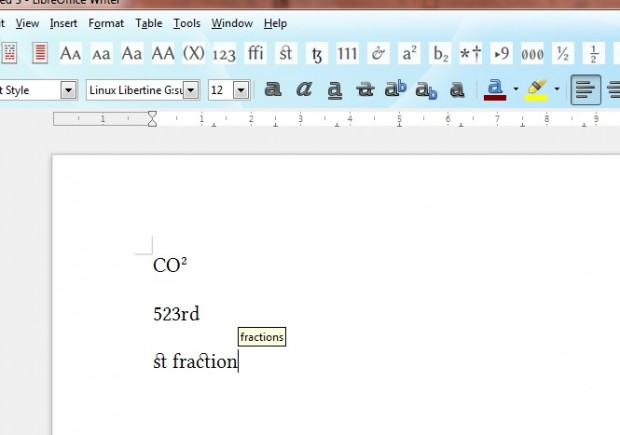
Task: Click the 'tz' ligature icon
Action: [x=317, y=53]
